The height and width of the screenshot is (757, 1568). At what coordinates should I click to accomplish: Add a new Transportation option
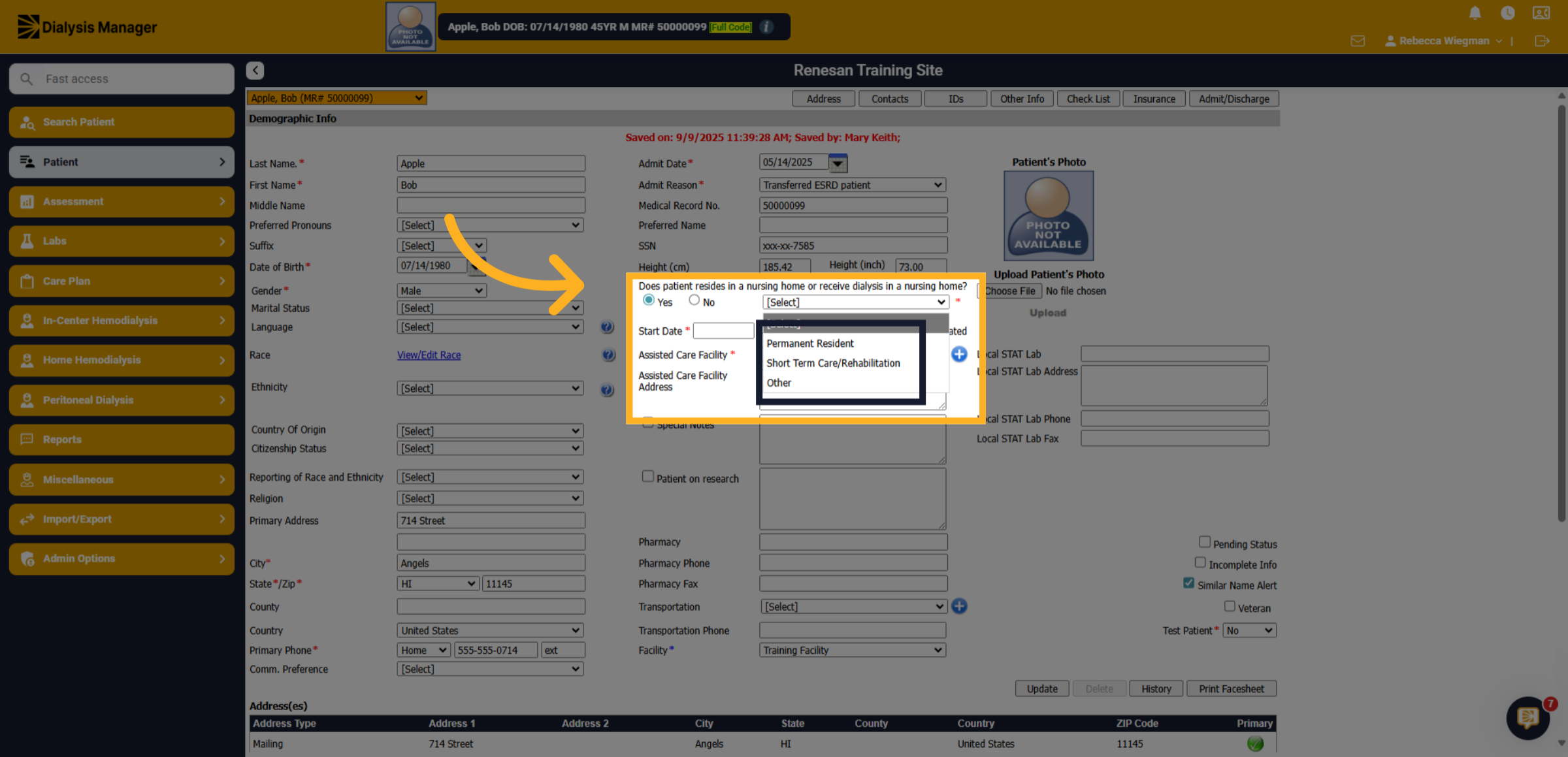959,606
